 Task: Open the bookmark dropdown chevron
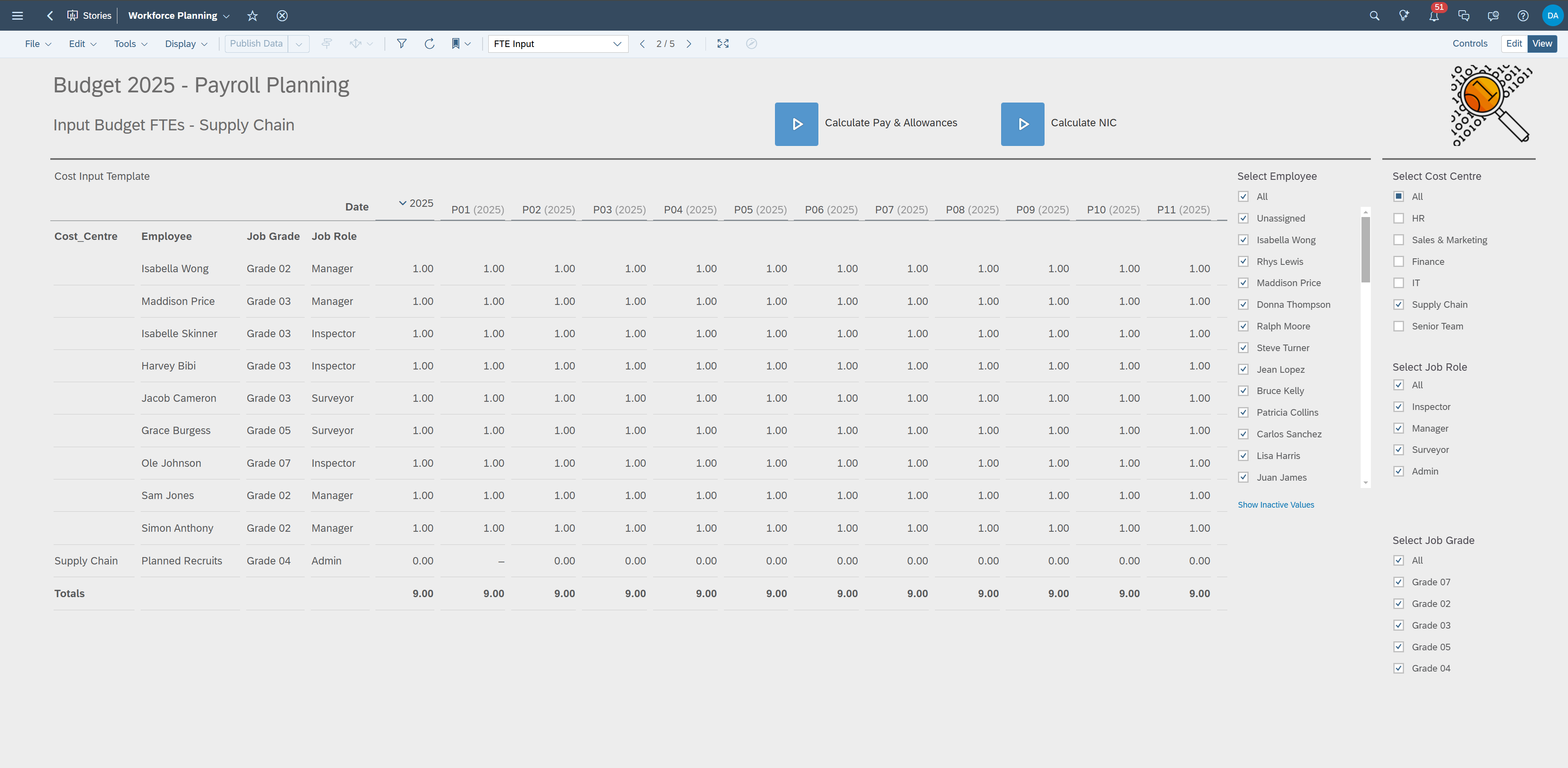467,44
